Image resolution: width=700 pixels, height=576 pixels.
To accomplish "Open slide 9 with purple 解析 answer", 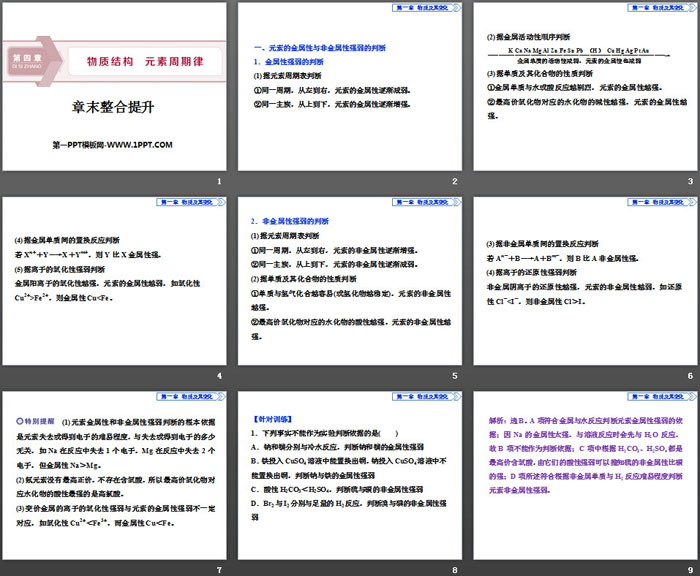I will pyautogui.click(x=585, y=476).
